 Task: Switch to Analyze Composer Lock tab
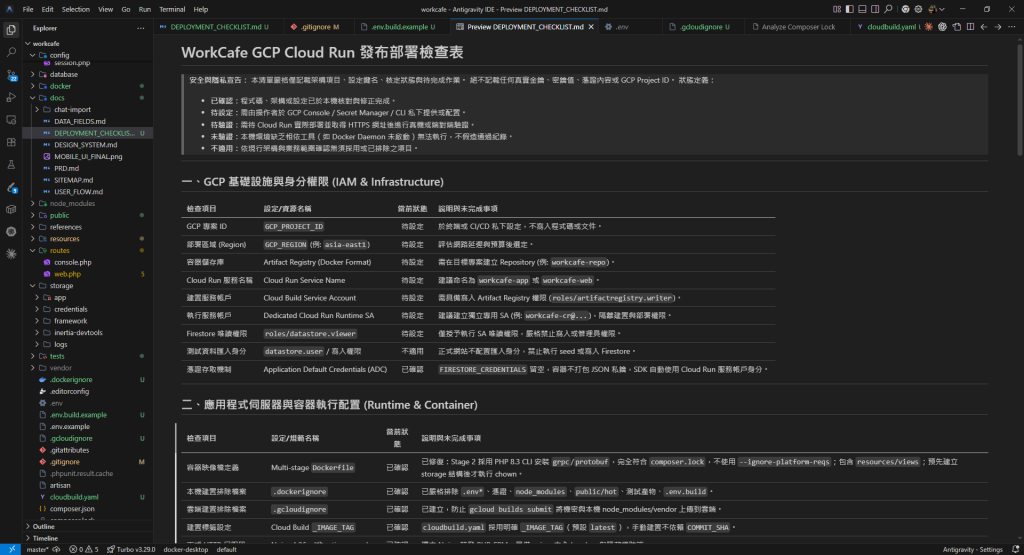point(798,27)
